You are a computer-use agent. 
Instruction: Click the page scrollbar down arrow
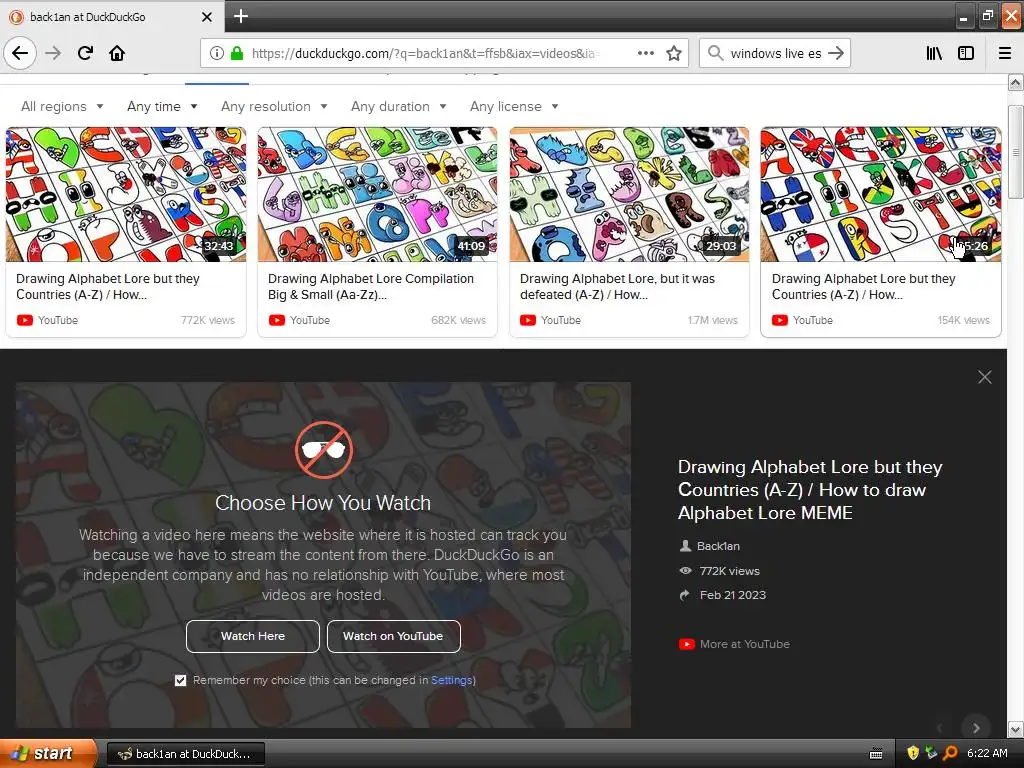point(1015,729)
